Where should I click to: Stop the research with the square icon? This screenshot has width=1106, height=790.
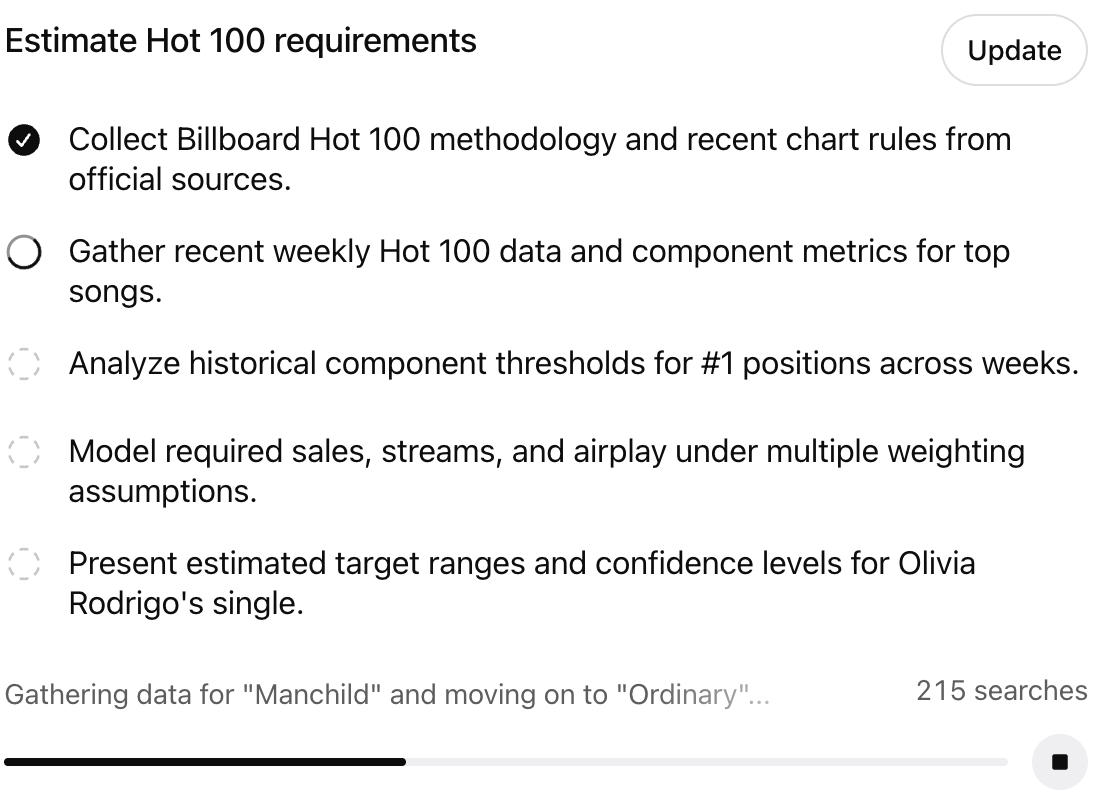[x=1059, y=762]
